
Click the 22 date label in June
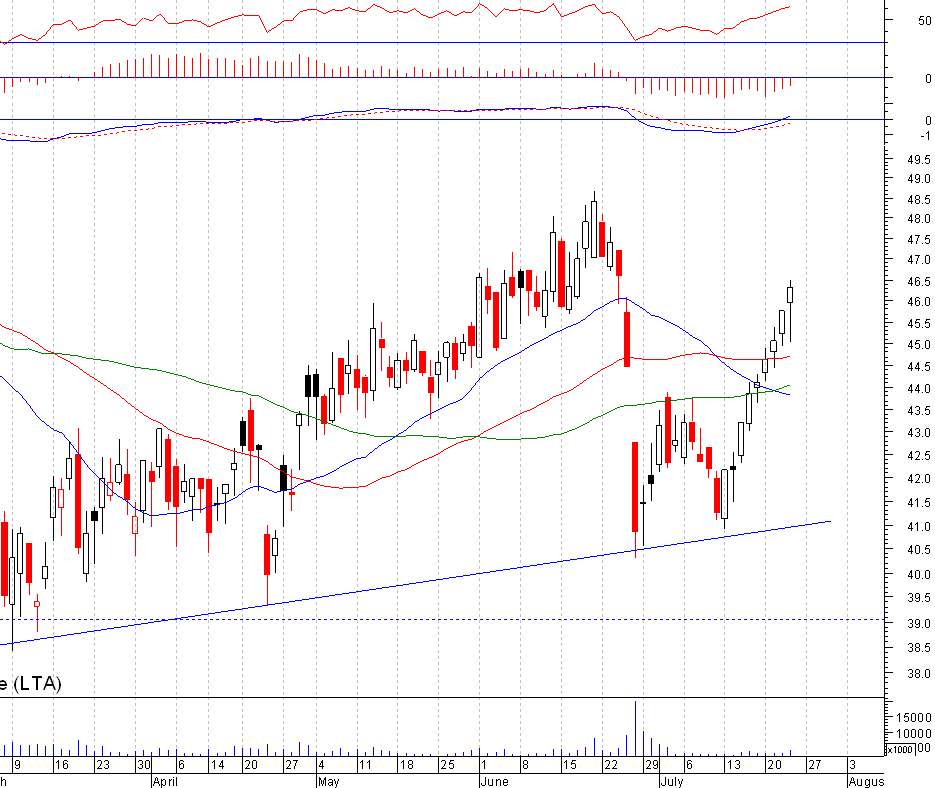click(611, 765)
